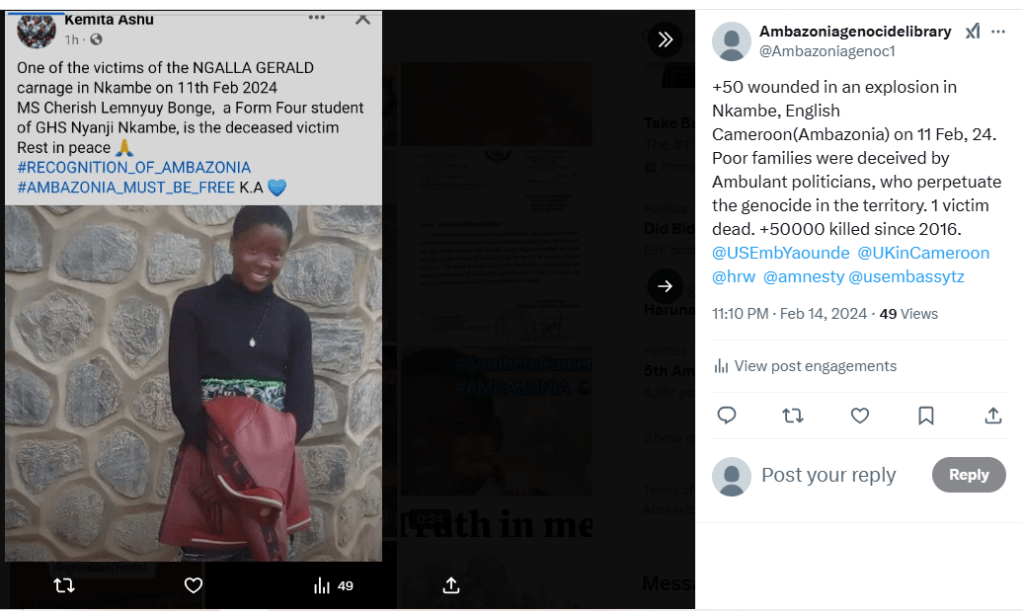Open @UKinCameroon mention link

(x=923, y=253)
